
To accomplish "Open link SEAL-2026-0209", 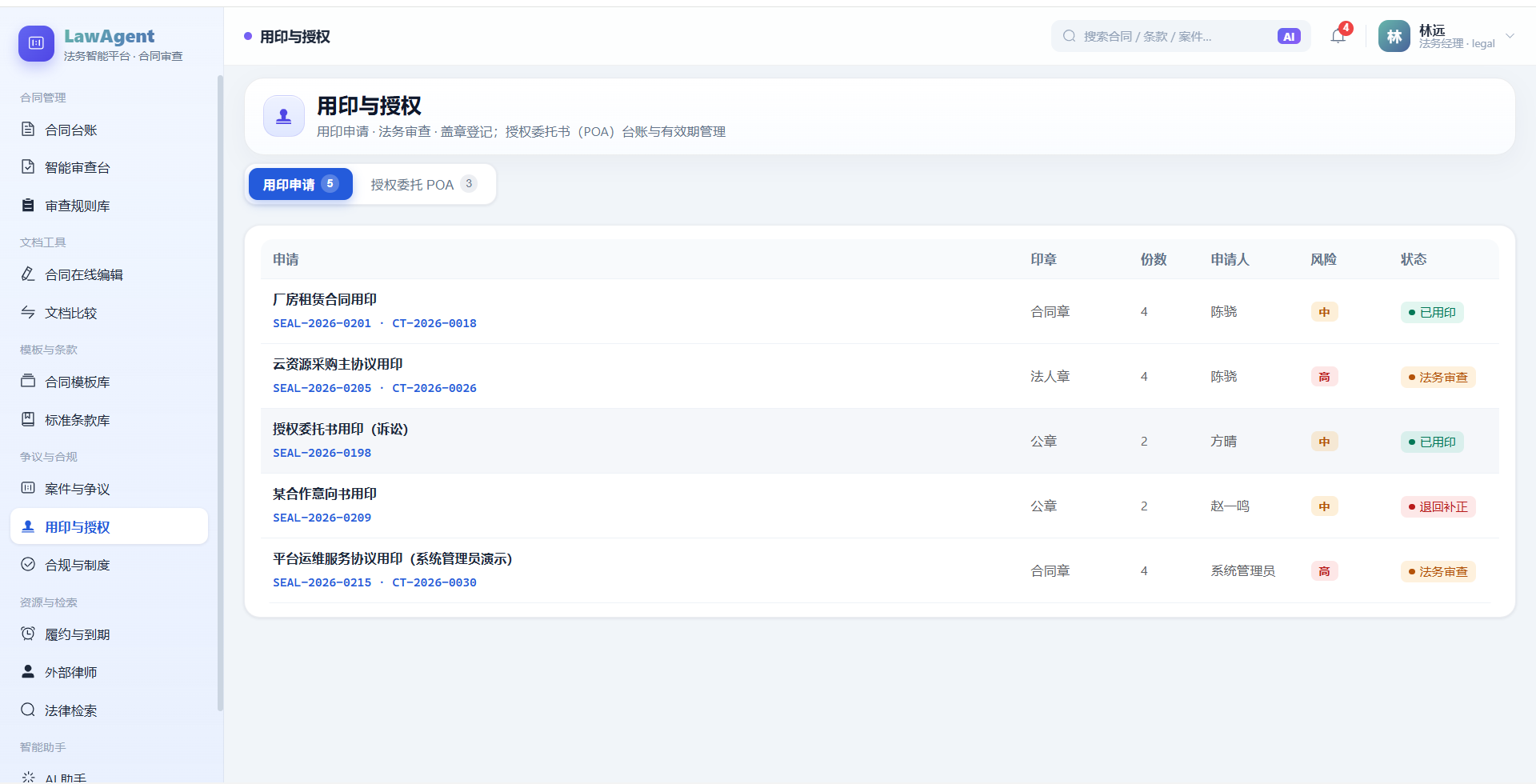I will (x=322, y=518).
